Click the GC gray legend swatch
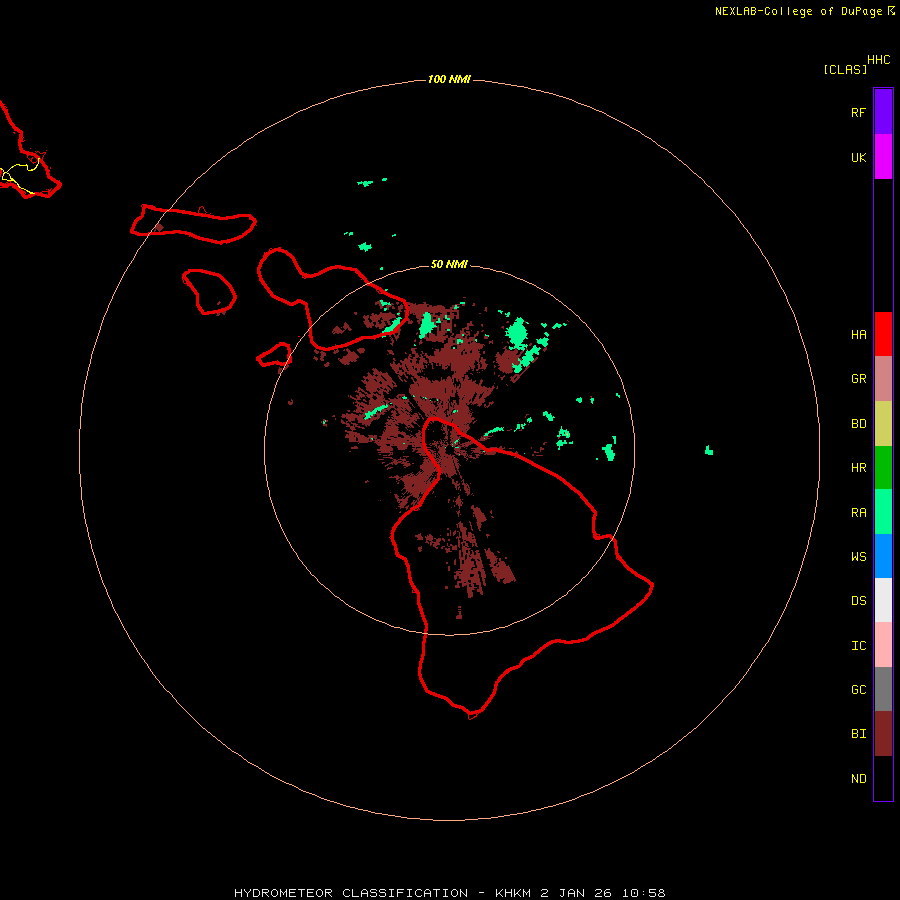900x900 pixels. [883, 689]
